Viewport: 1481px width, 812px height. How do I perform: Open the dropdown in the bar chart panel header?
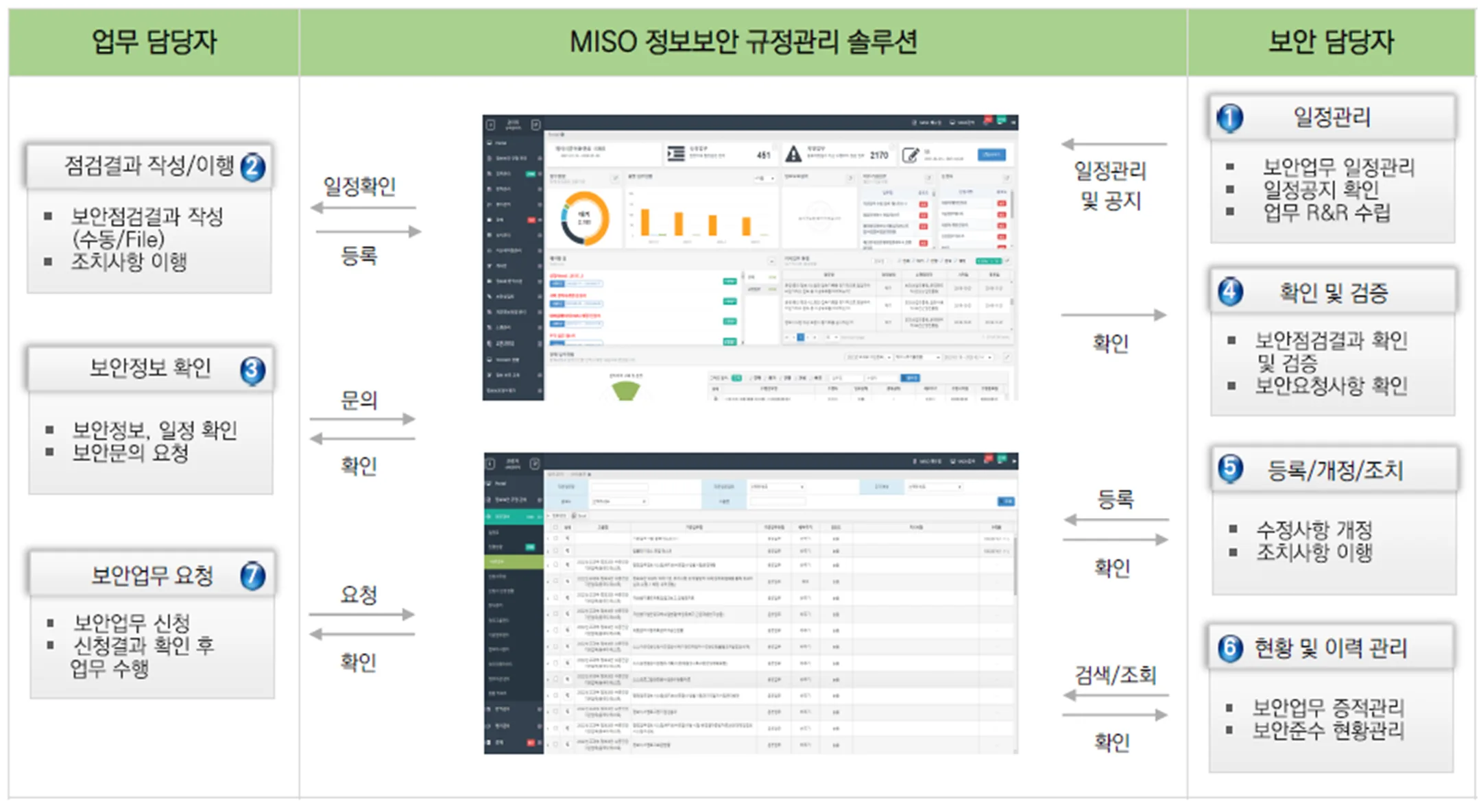(764, 178)
